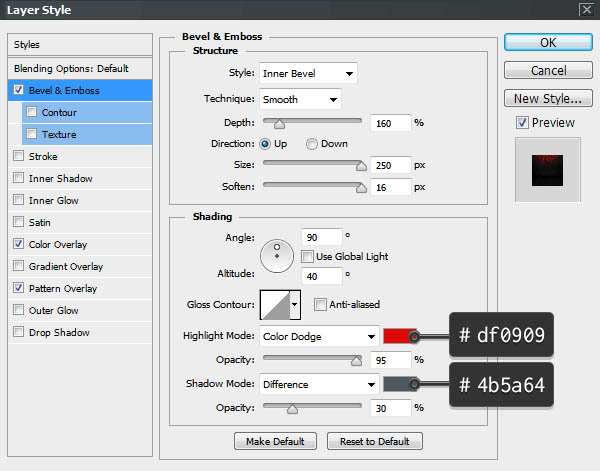This screenshot has height=471, width=600.
Task: Click the red highlight color swatch
Action: click(x=396, y=337)
